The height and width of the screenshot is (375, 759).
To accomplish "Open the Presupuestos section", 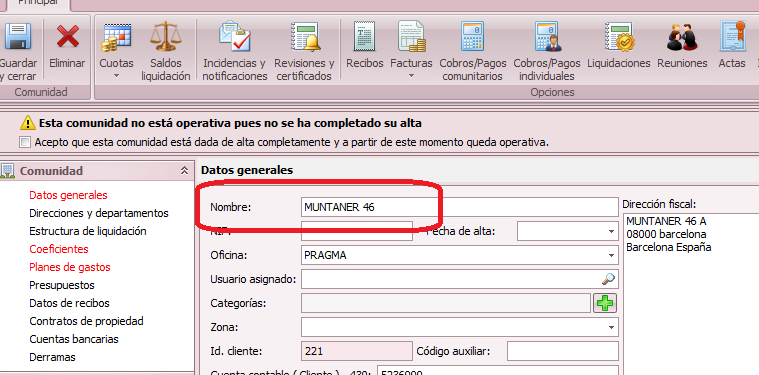I will click(61, 285).
